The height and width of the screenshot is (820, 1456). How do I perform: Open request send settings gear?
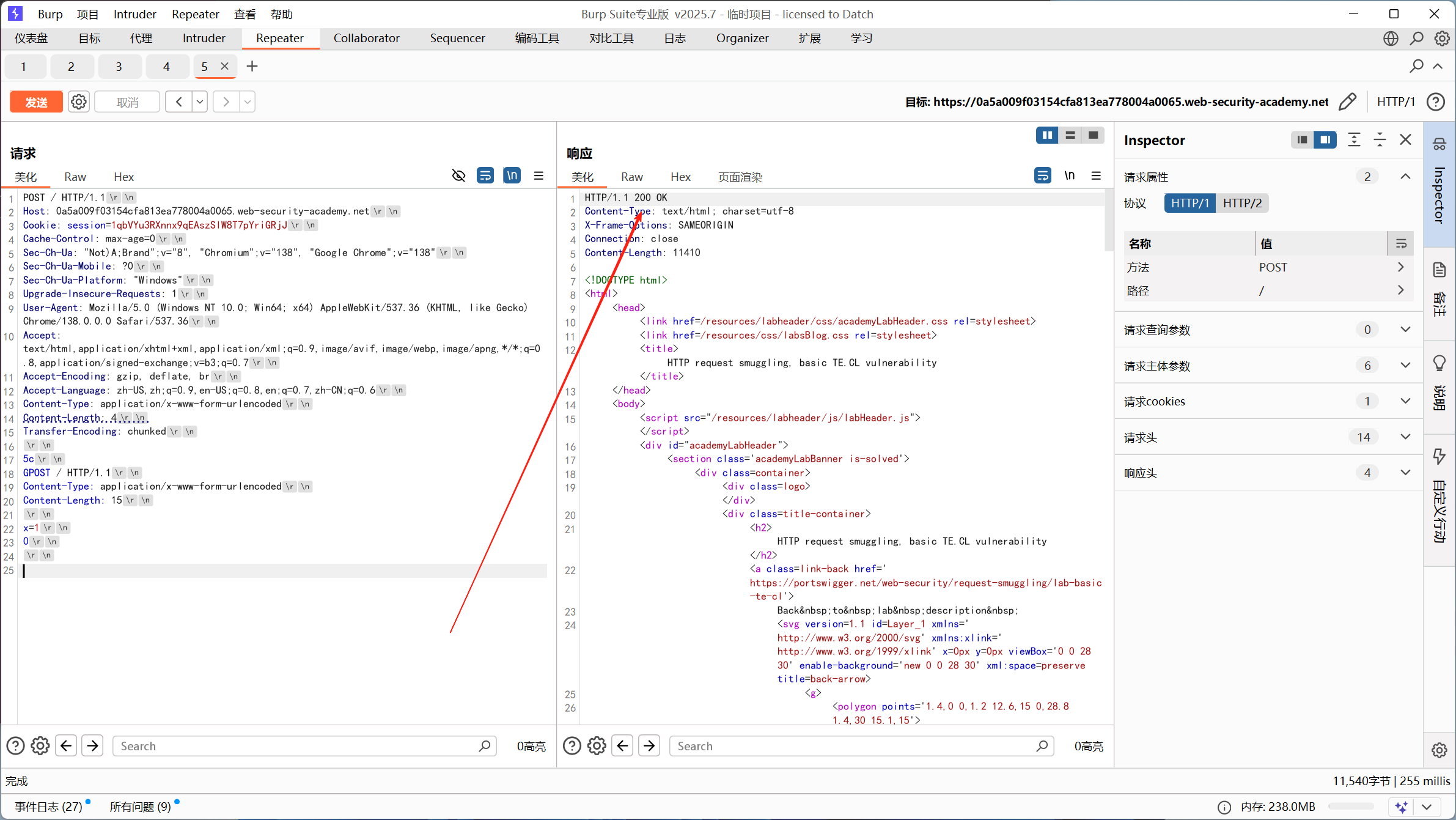click(x=79, y=102)
